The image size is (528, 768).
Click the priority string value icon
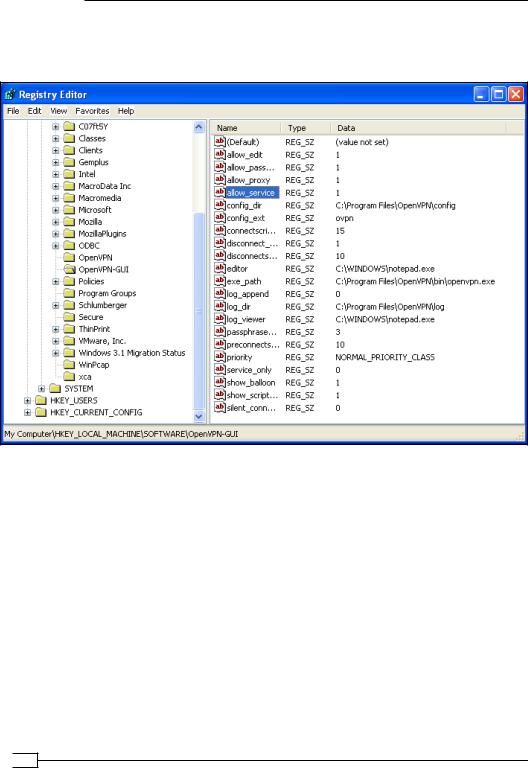219,357
